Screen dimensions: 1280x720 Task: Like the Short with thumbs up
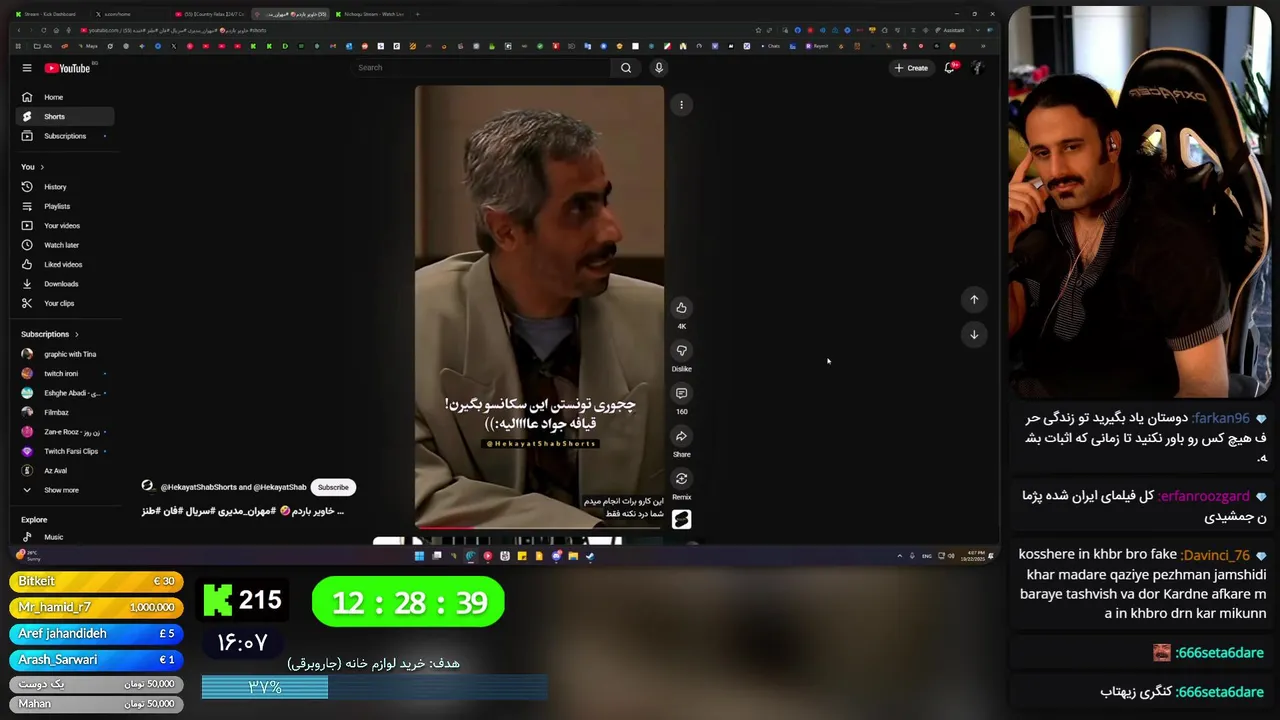681,308
